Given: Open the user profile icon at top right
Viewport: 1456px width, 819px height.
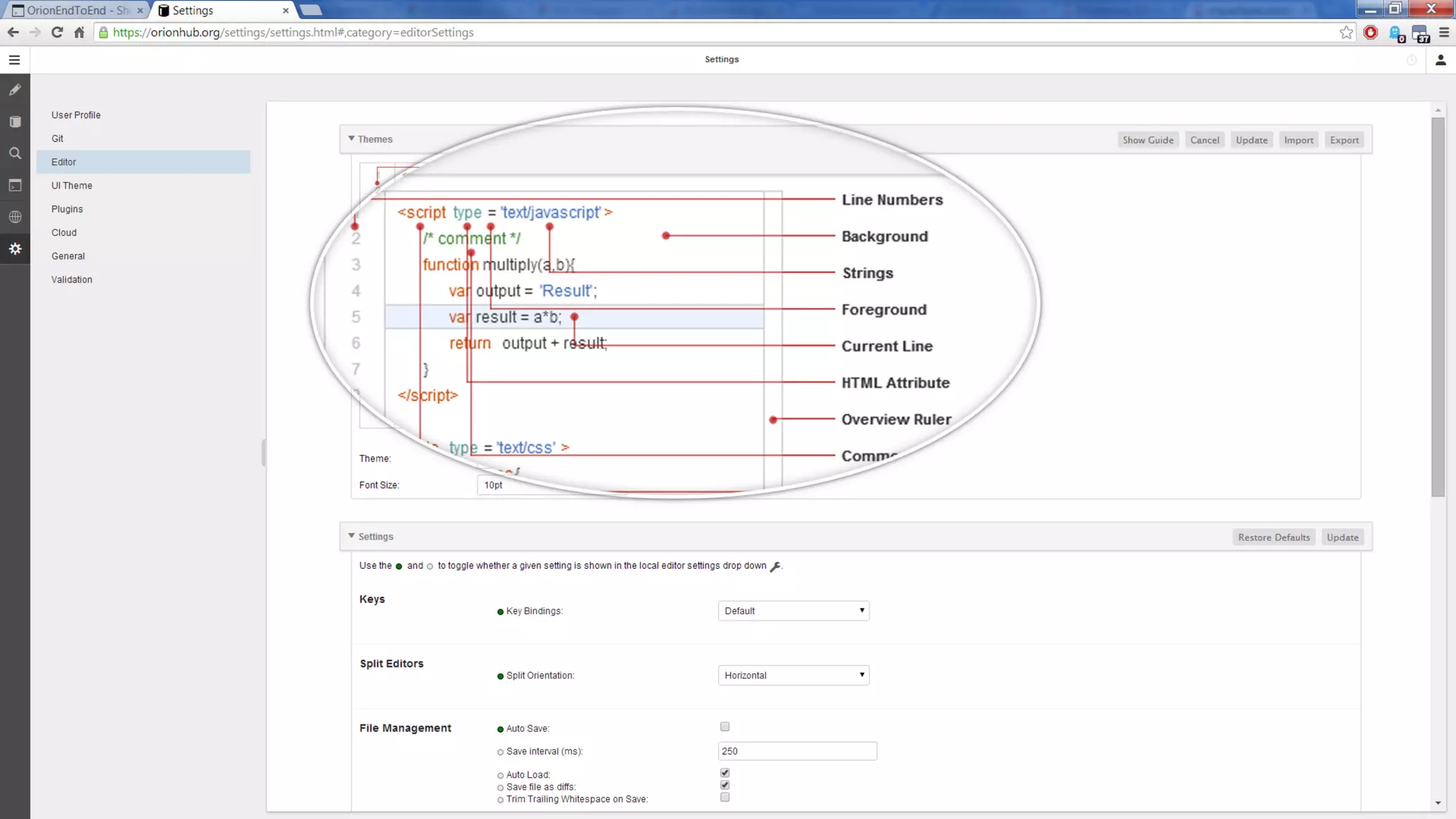Looking at the screenshot, I should tap(1440, 60).
